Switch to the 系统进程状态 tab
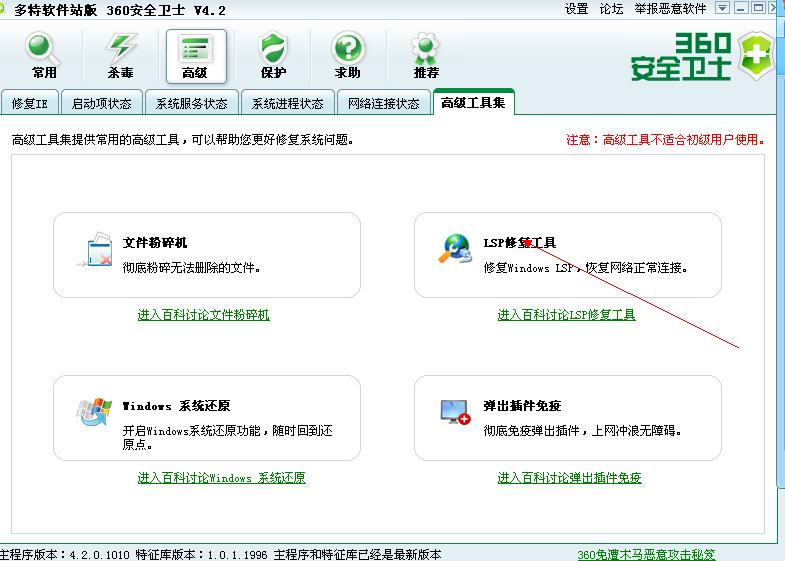The height and width of the screenshot is (561, 785). [288, 103]
